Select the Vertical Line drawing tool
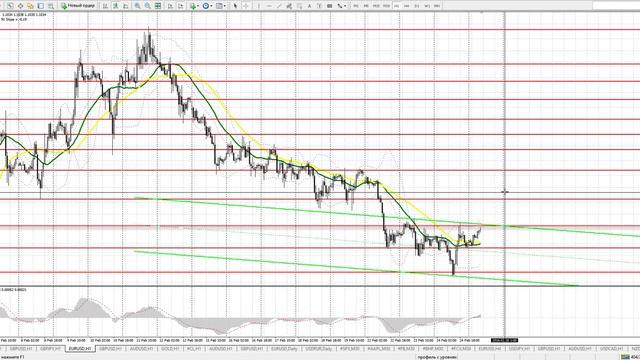 coord(259,6)
